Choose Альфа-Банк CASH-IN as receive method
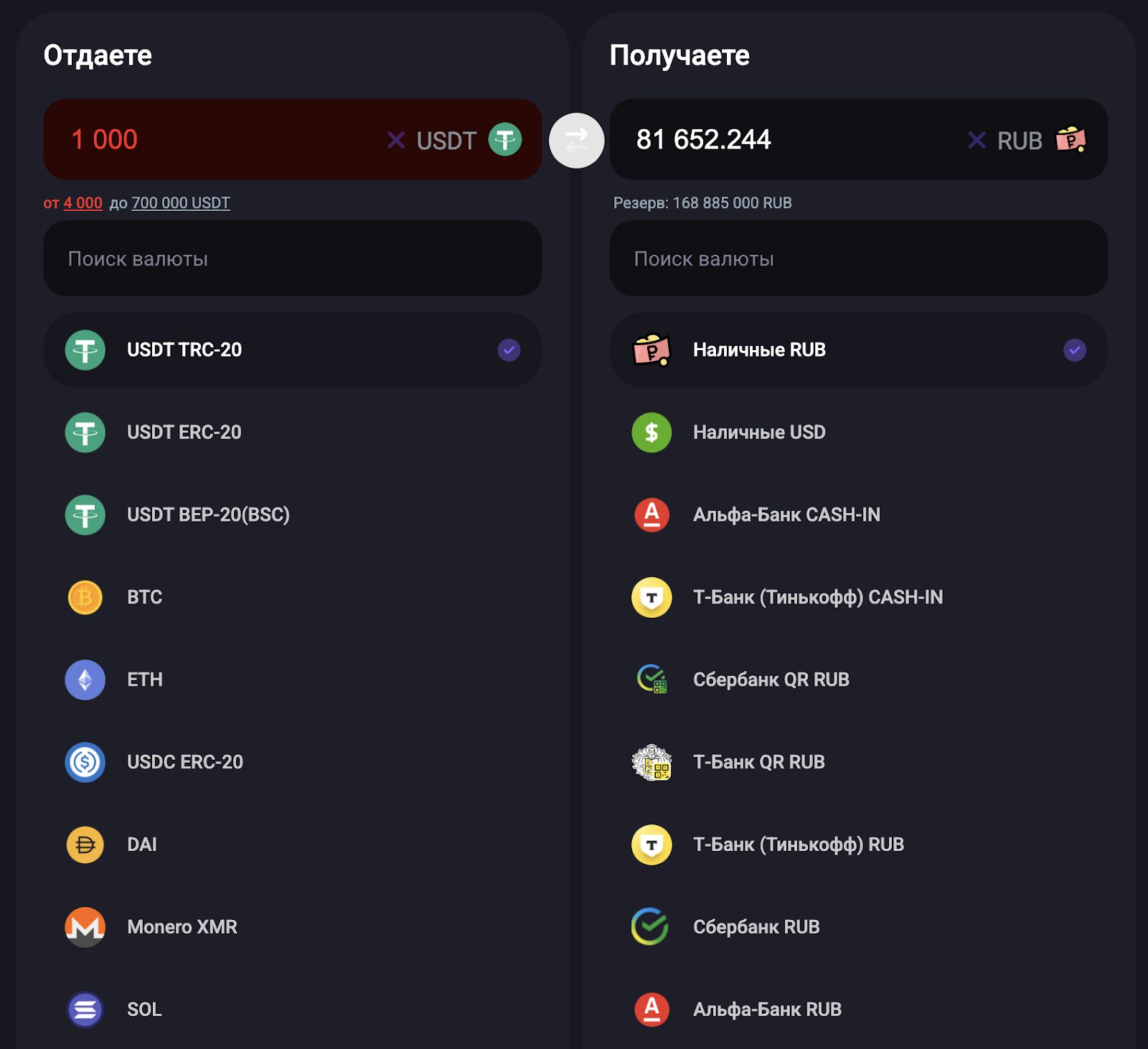1148x1049 pixels. [x=786, y=515]
